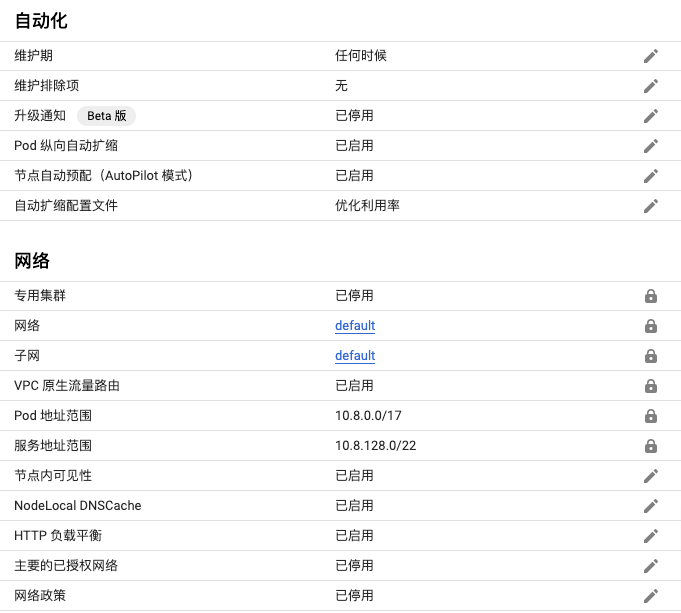The width and height of the screenshot is (681, 613).
Task: Click the pencil icon for 节点自动预配
Action: [x=651, y=176]
